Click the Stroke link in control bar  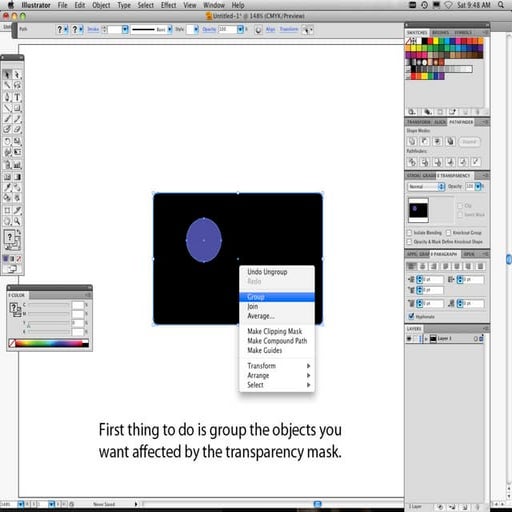(x=93, y=29)
